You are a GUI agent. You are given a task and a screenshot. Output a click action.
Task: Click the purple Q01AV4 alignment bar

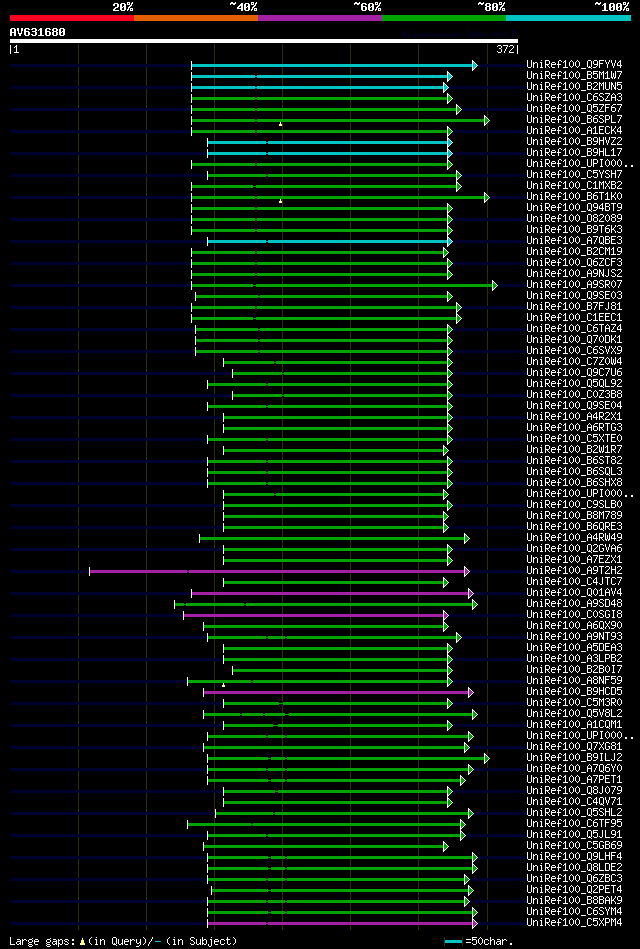click(331, 593)
